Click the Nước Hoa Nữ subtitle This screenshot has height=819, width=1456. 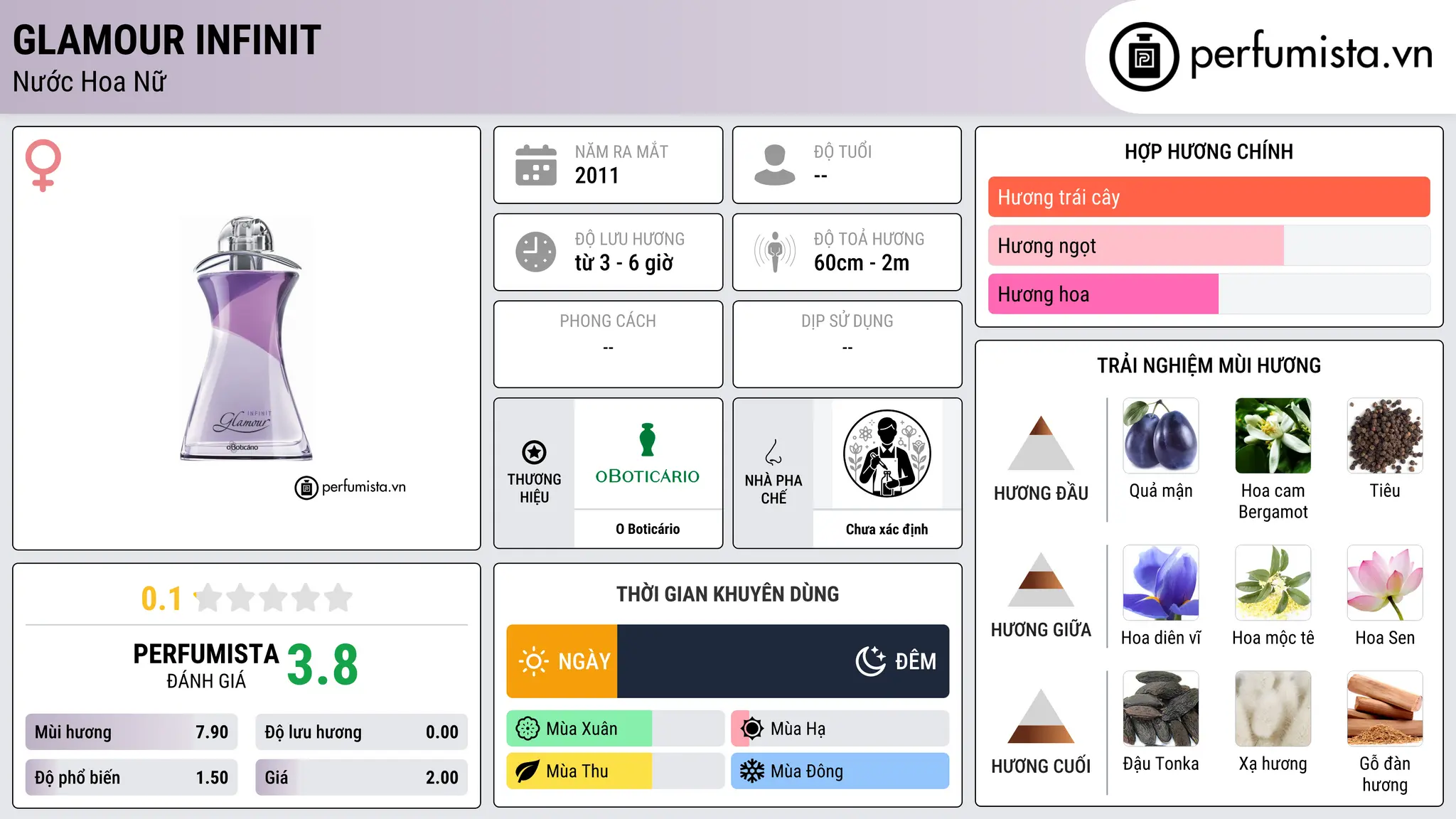pyautogui.click(x=90, y=82)
